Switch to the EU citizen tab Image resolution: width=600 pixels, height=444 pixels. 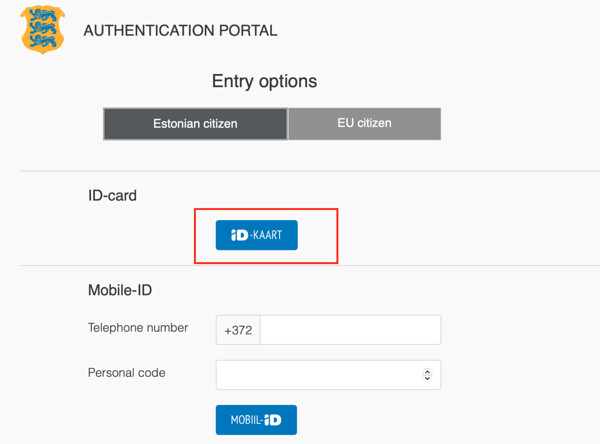click(x=364, y=123)
